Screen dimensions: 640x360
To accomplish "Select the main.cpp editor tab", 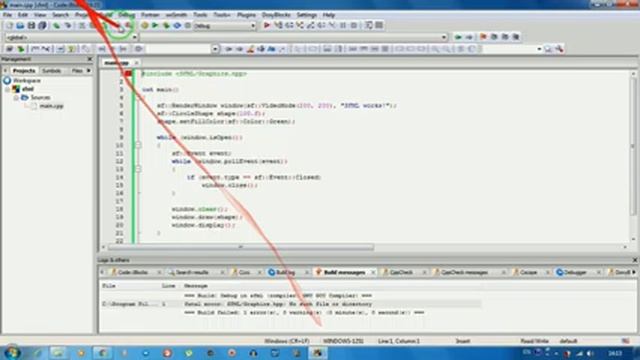I will [x=116, y=63].
